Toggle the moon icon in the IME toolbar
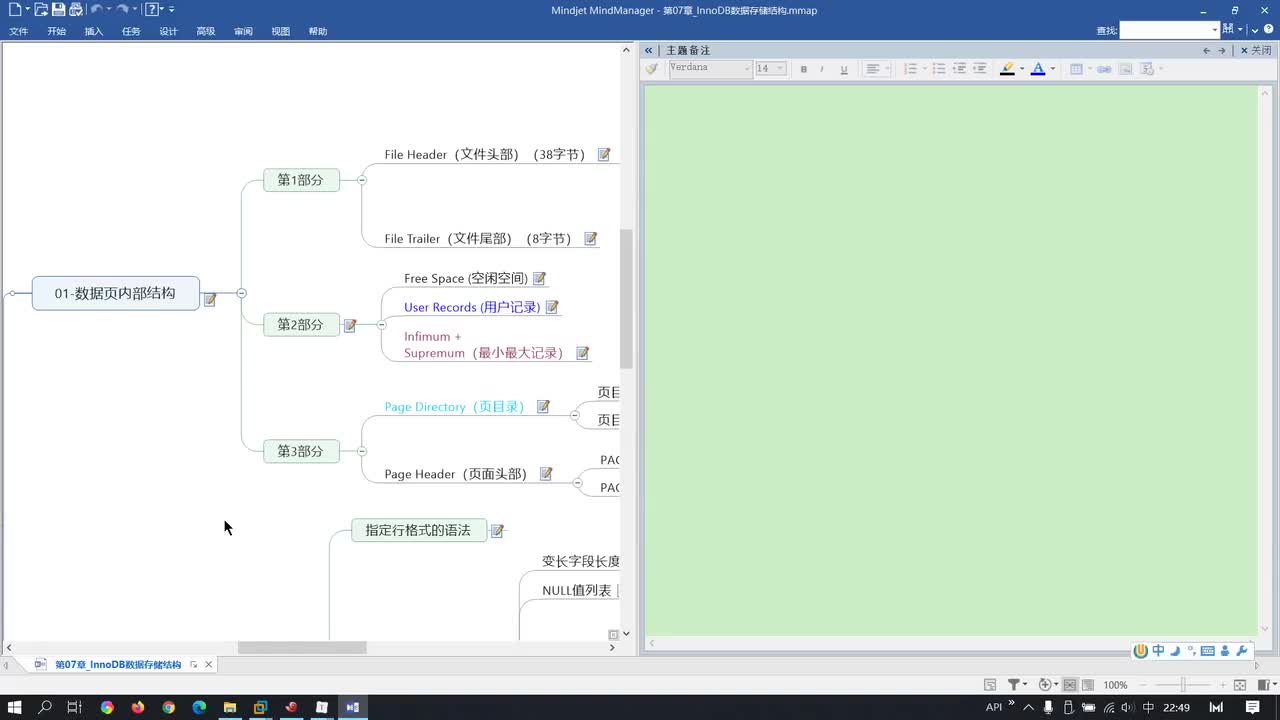The height and width of the screenshot is (720, 1280). pos(1175,651)
